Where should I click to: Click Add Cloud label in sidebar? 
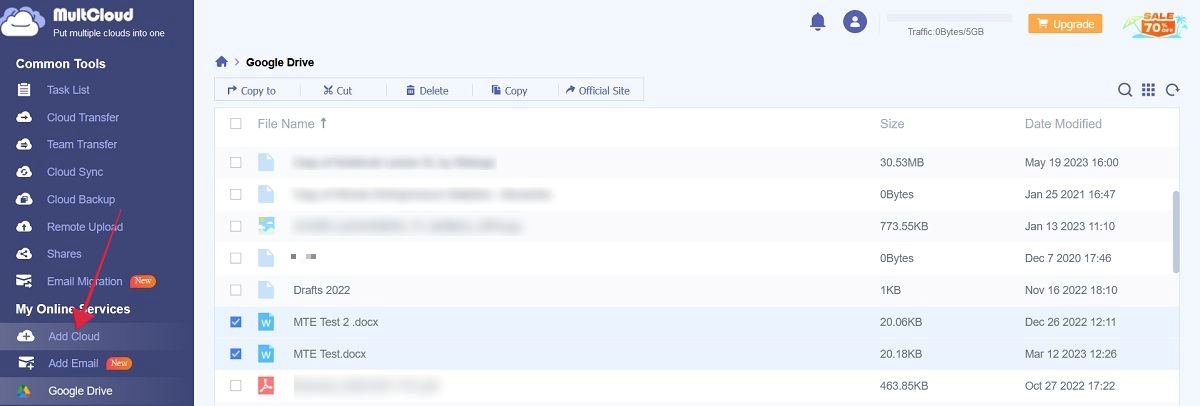click(74, 336)
